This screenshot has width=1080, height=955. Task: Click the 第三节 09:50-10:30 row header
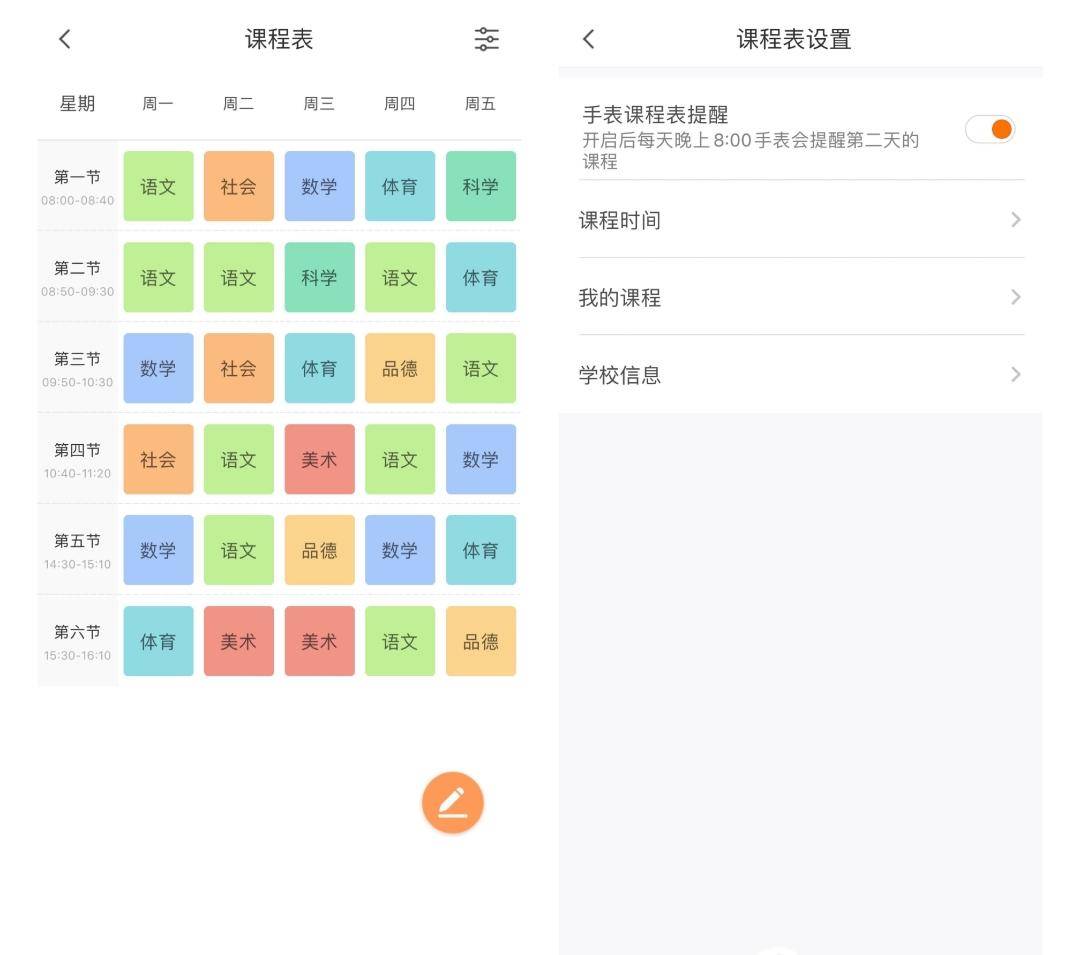point(78,368)
